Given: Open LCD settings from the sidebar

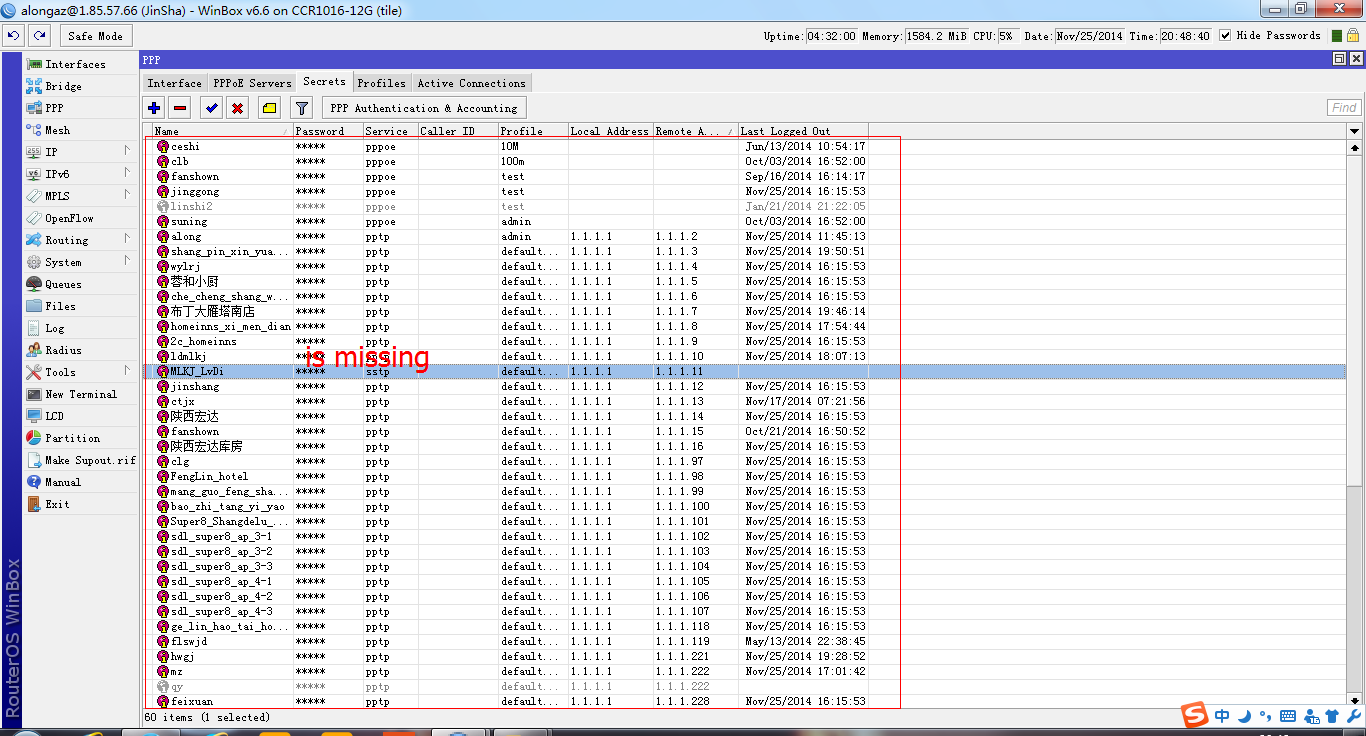Looking at the screenshot, I should pos(80,416).
